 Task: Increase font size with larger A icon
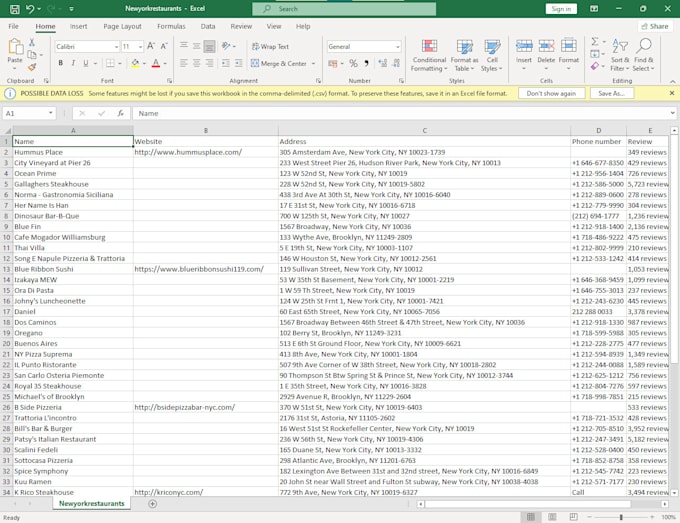(x=150, y=46)
